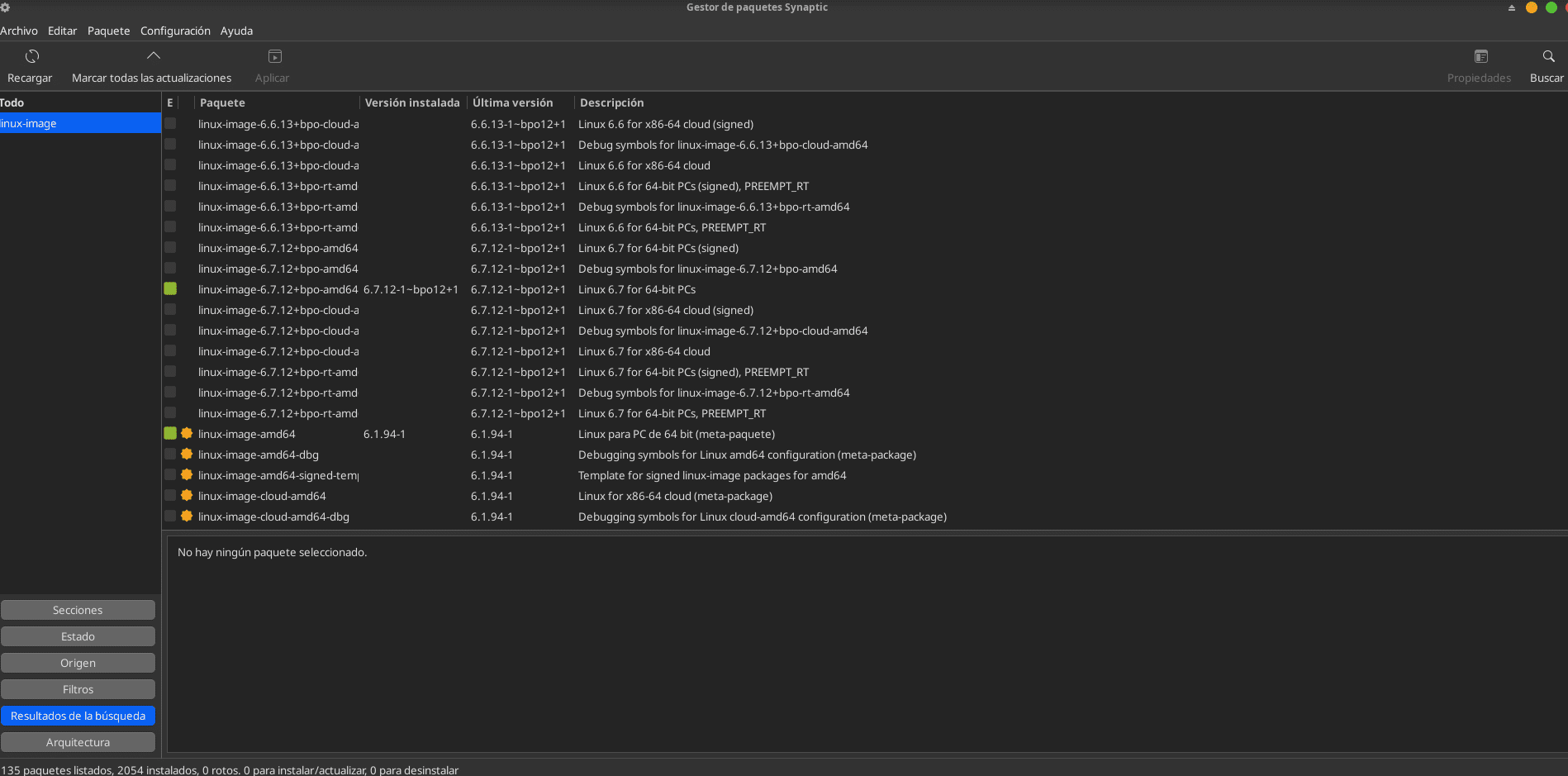Select Debug symbols for linux-image-6.6.13+bpo-rt-amd64 row
This screenshot has width=1568, height=776.
tap(865, 207)
